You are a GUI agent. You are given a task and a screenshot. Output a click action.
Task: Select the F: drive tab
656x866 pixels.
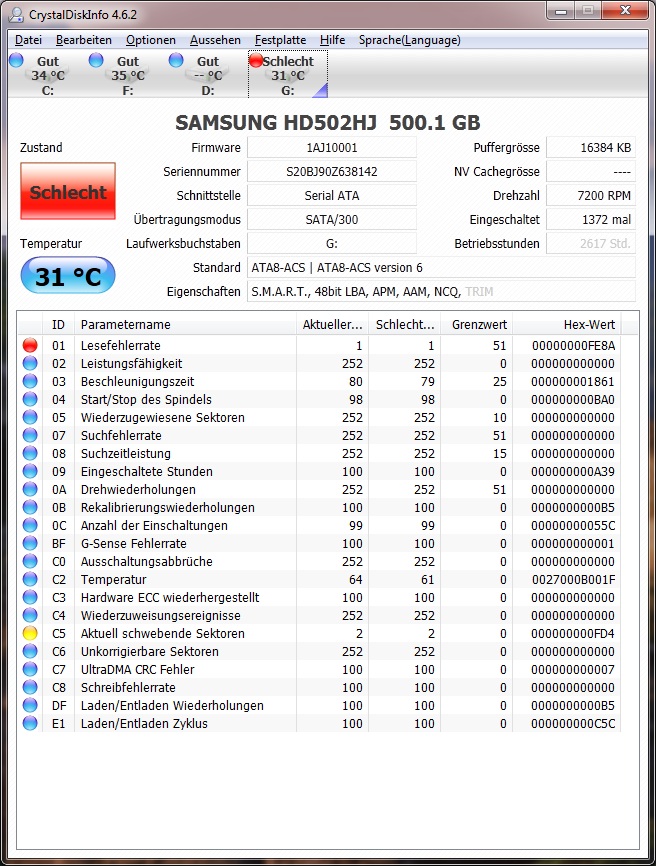128,75
